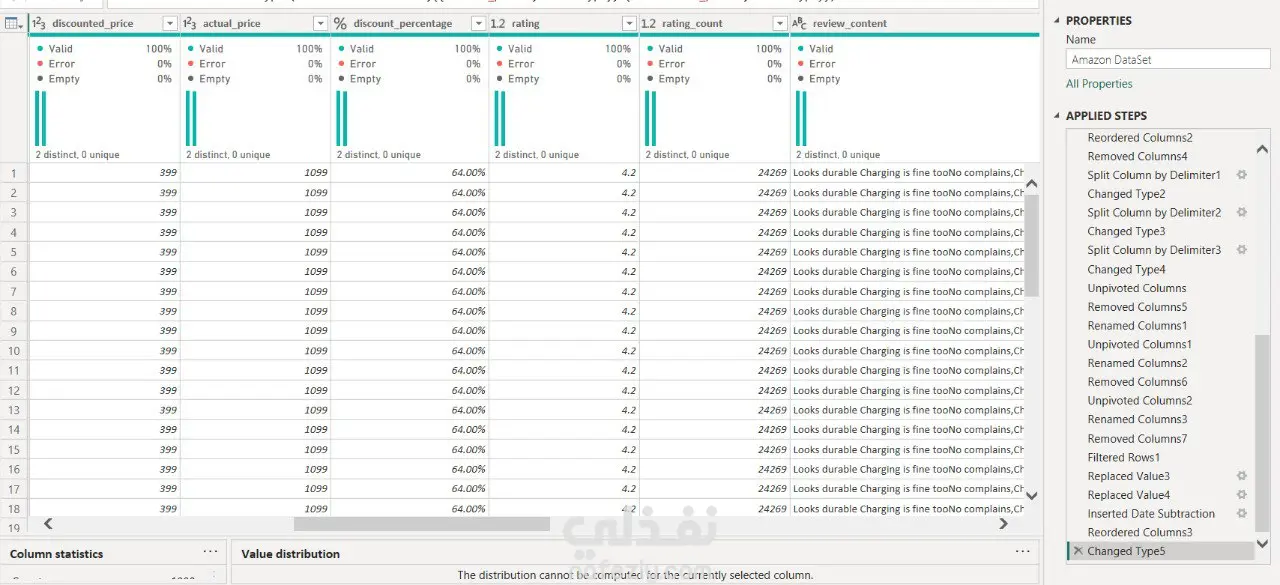This screenshot has height=585, width=1280.
Task: Open filter dropdown for actual_price column
Action: pyautogui.click(x=320, y=23)
